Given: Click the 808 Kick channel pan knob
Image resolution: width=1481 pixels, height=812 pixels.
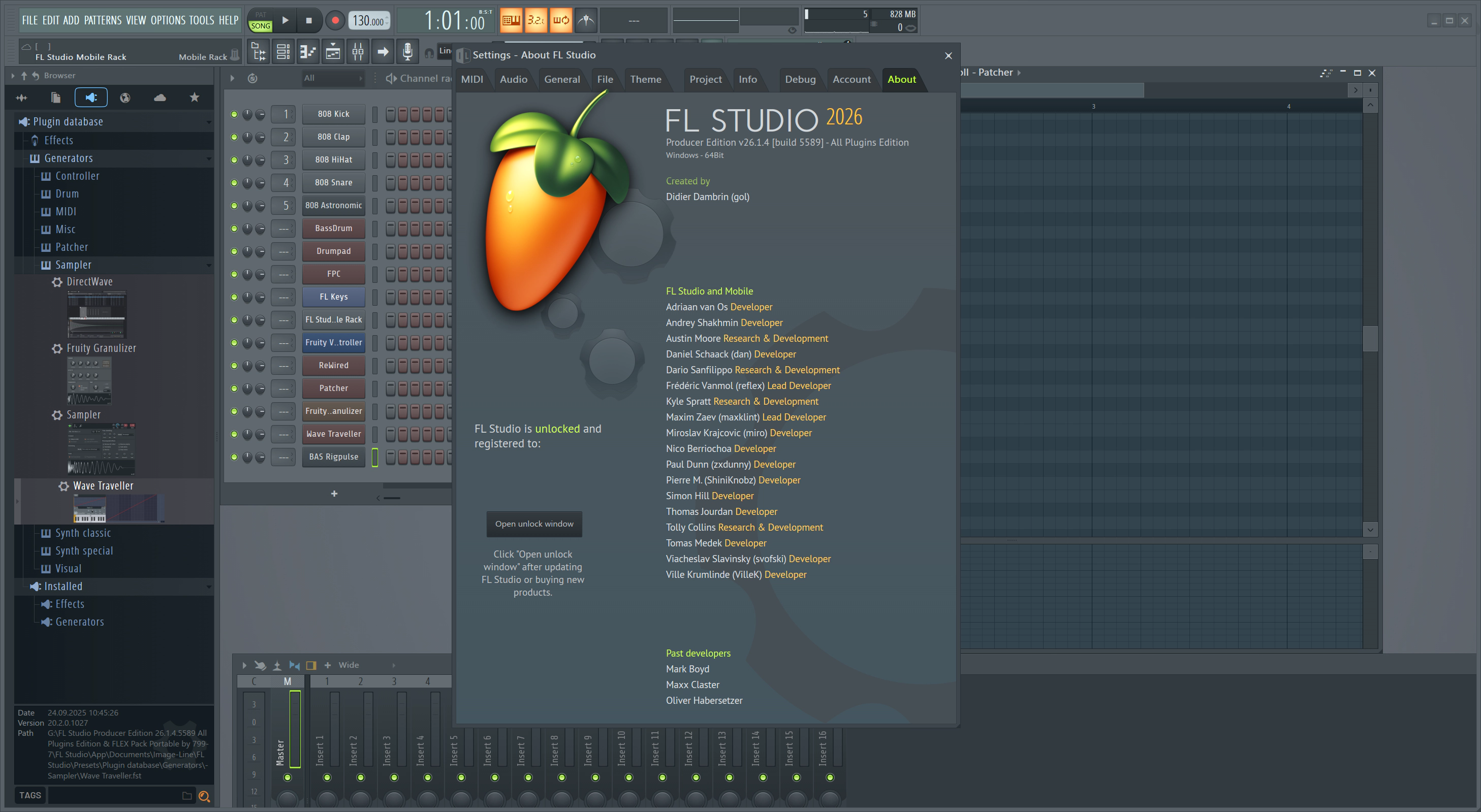Looking at the screenshot, I should [x=247, y=114].
